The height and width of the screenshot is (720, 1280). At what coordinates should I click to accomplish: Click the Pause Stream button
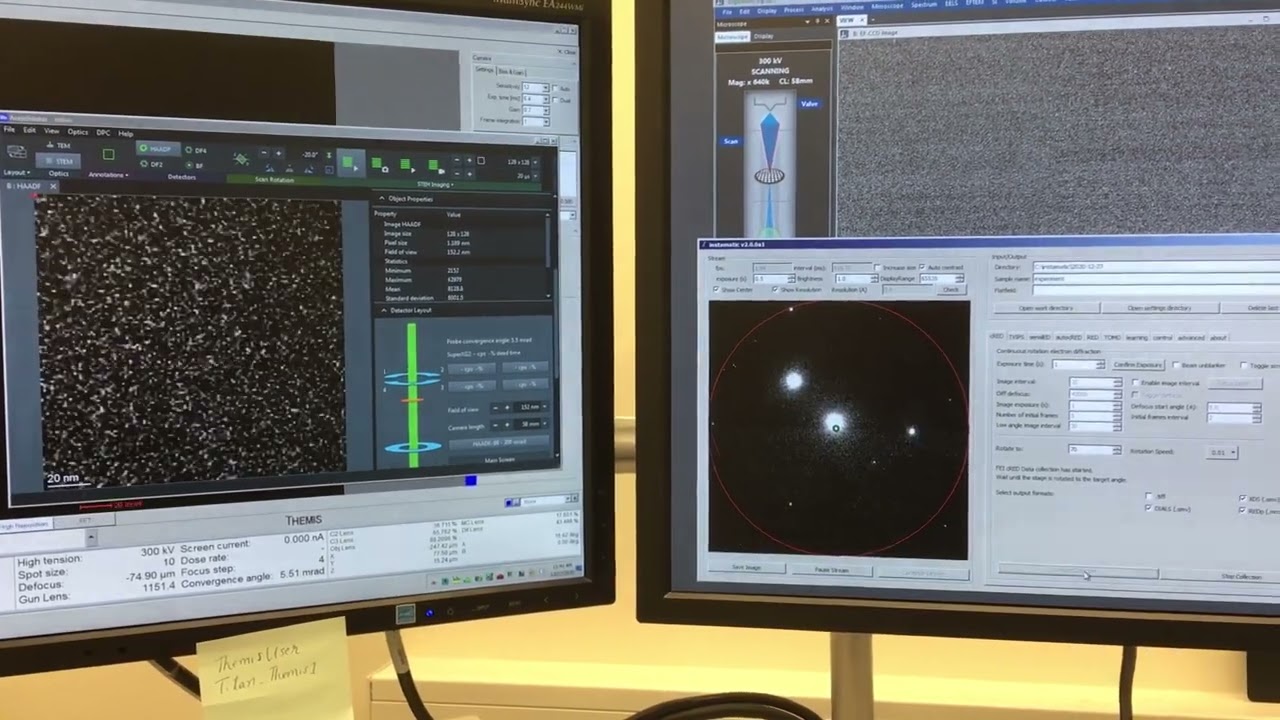click(x=832, y=570)
